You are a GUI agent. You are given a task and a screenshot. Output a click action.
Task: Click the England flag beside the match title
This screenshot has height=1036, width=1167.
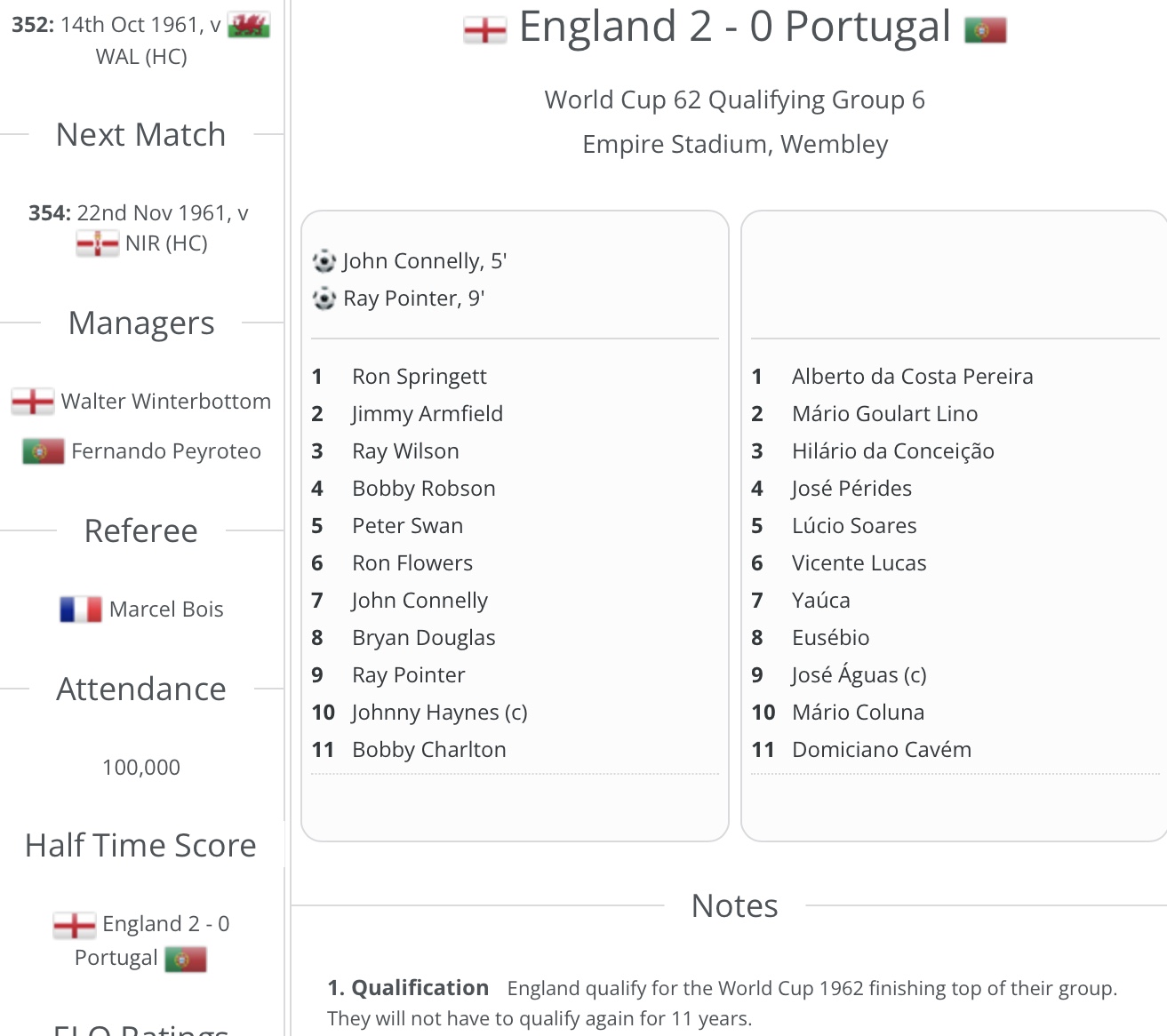(x=484, y=30)
